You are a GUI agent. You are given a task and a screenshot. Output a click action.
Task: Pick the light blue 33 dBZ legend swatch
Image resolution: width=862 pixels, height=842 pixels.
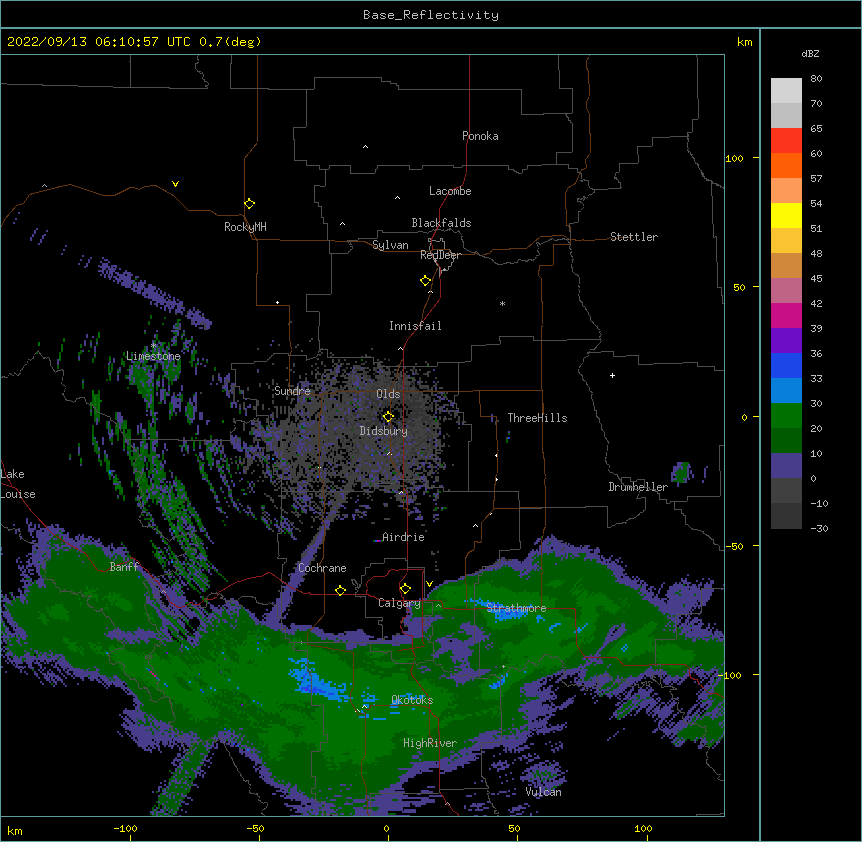pyautogui.click(x=786, y=390)
